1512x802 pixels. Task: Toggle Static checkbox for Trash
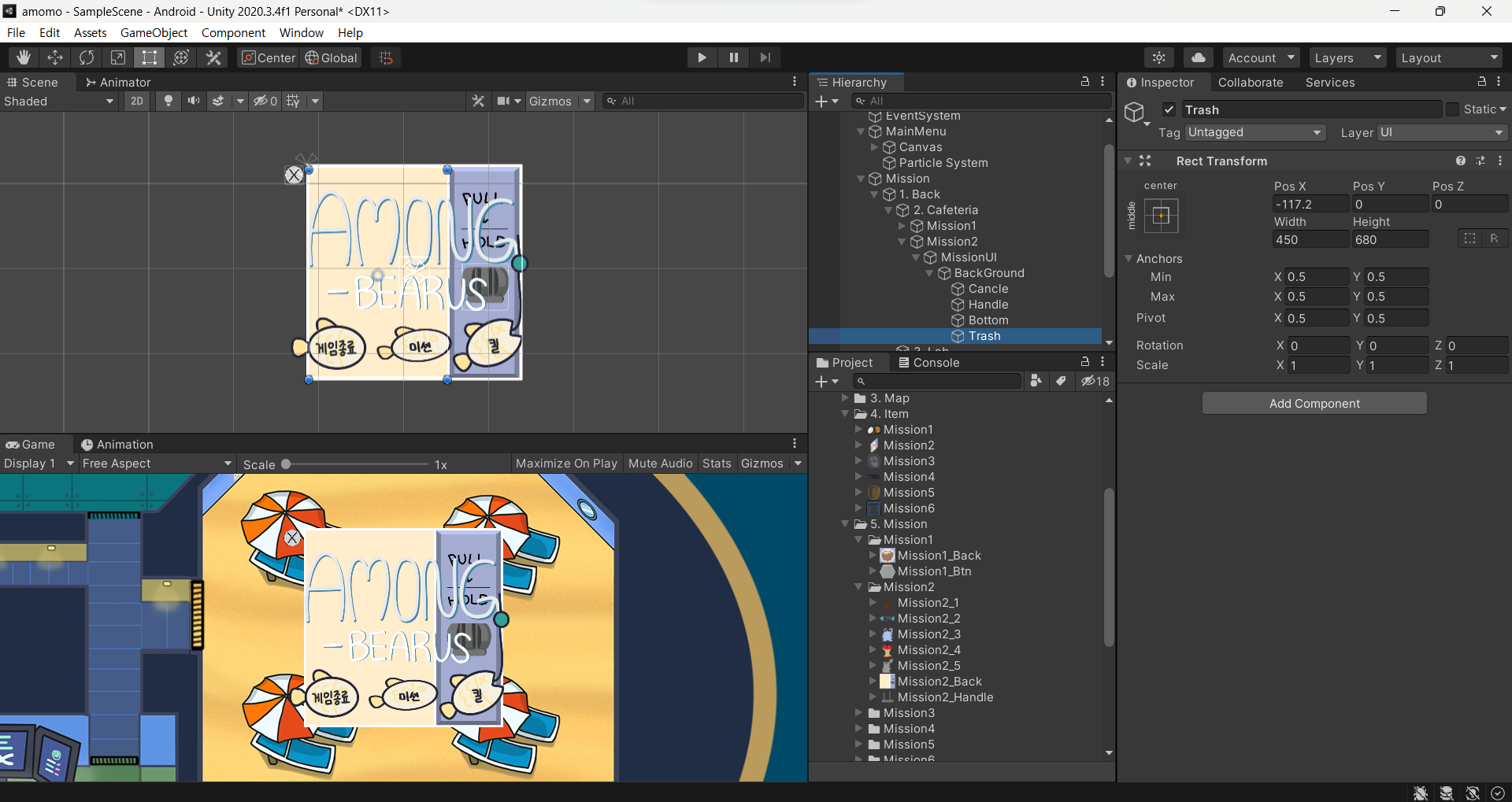(1453, 109)
